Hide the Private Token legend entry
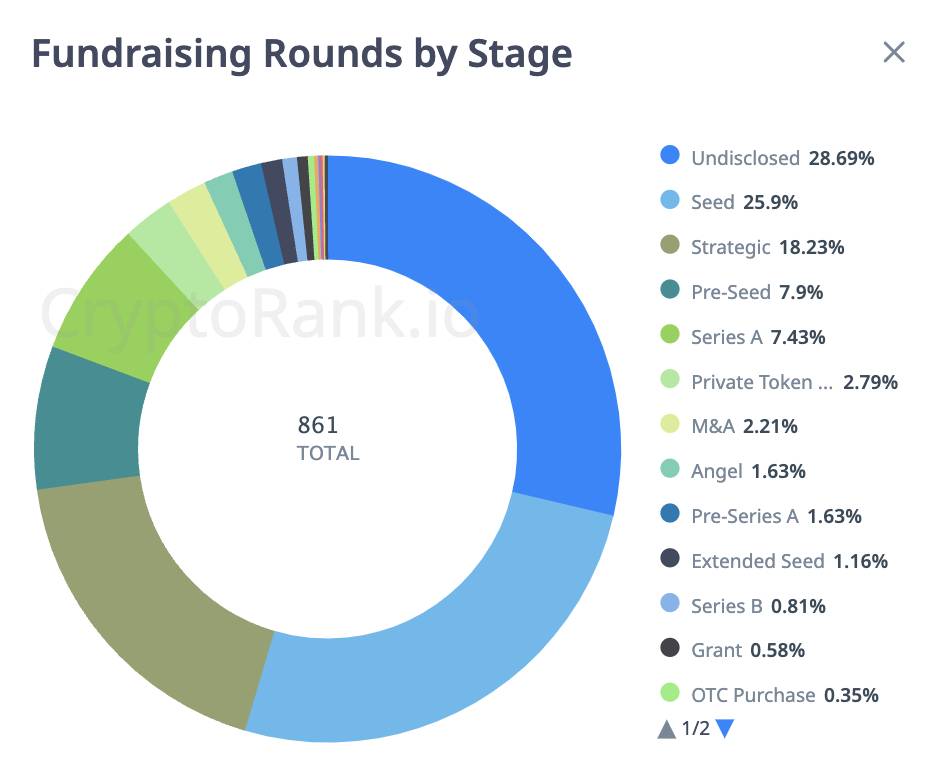Image resolution: width=942 pixels, height=780 pixels. tap(760, 382)
